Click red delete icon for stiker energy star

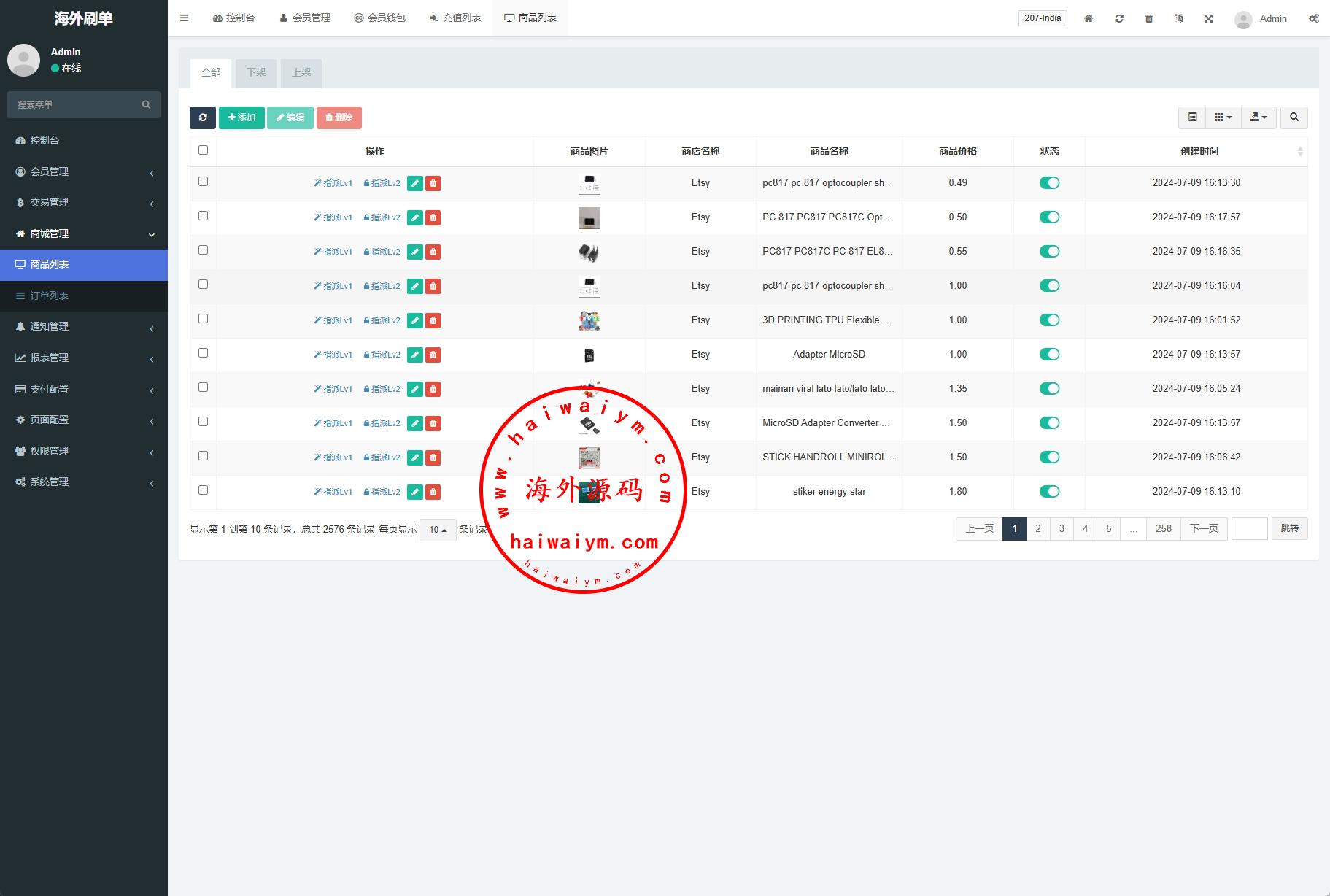tap(433, 492)
